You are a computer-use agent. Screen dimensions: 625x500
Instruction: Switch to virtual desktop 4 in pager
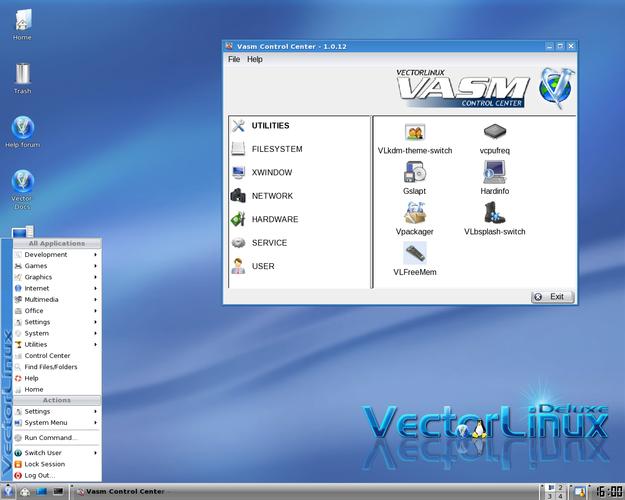[x=560, y=496]
